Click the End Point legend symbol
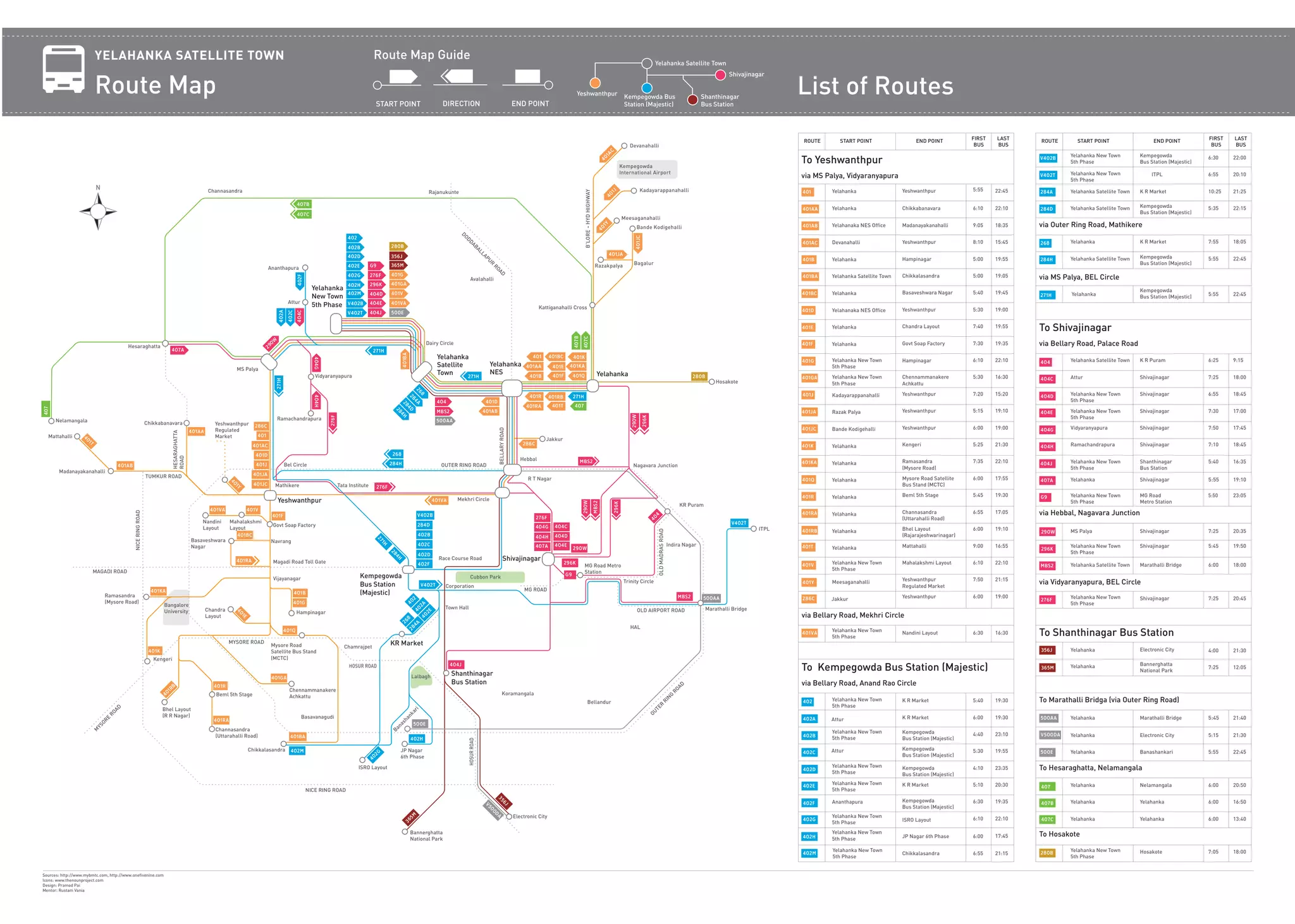Screen dimensions: 1295x924 pyautogui.click(x=527, y=77)
